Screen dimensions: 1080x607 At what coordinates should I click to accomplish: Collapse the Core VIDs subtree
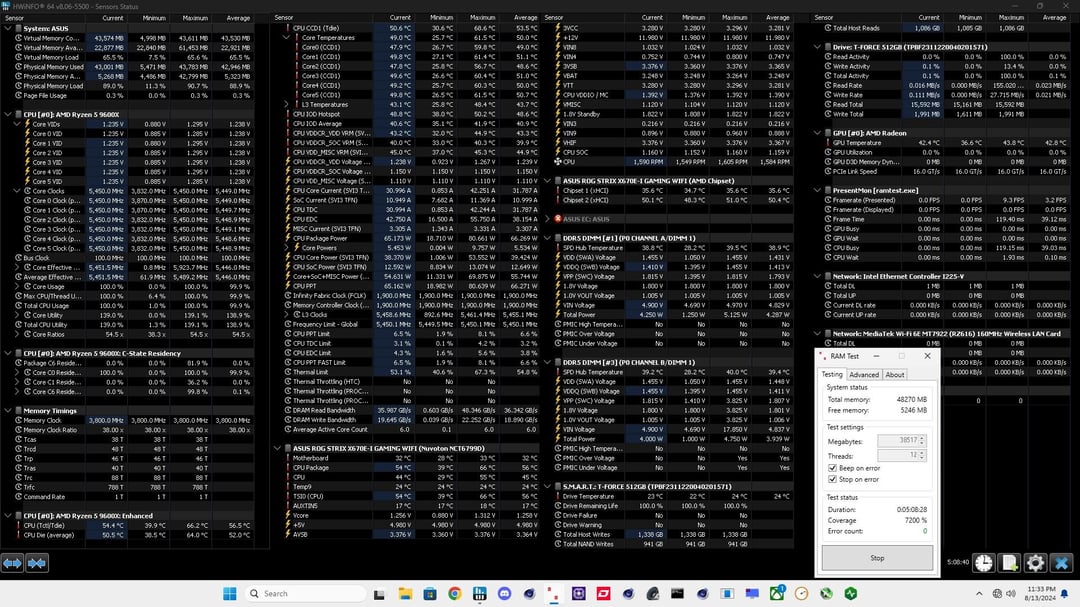(17, 124)
